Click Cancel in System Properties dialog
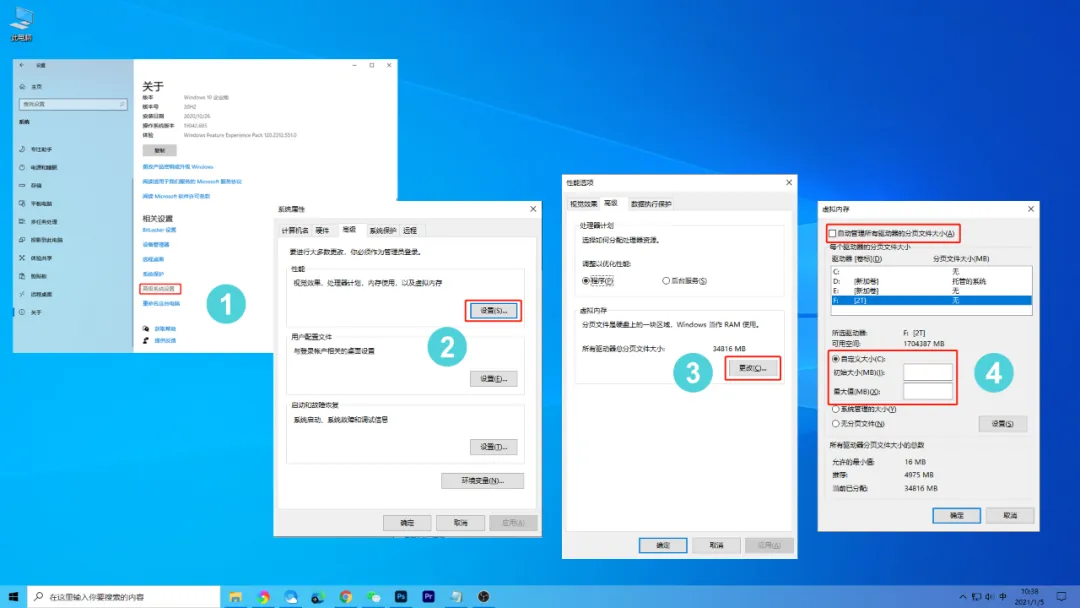Image resolution: width=1080 pixels, height=608 pixels. (x=461, y=523)
